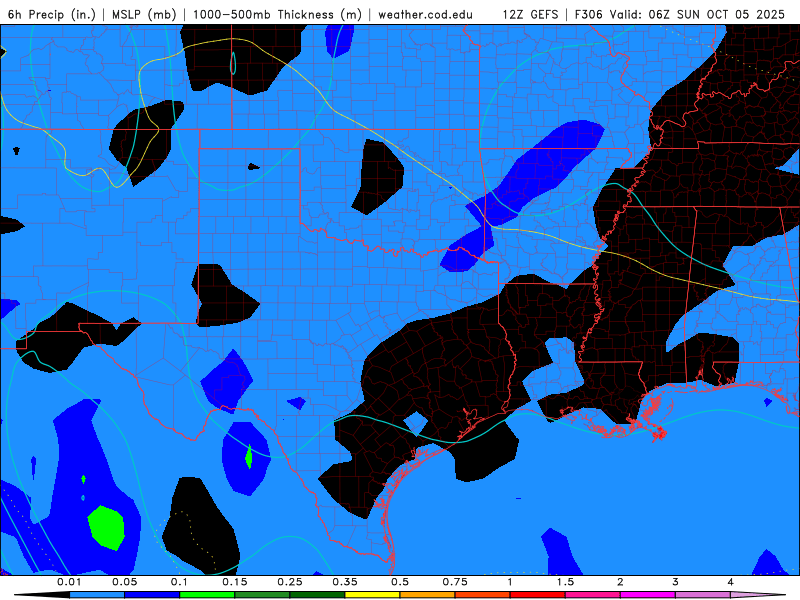
Task: Click the '0.01' legend label
Action: 69,582
